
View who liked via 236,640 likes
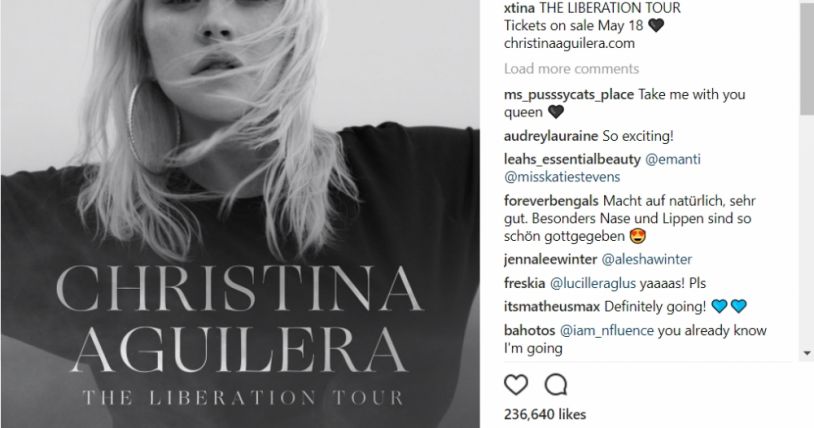tap(545, 414)
